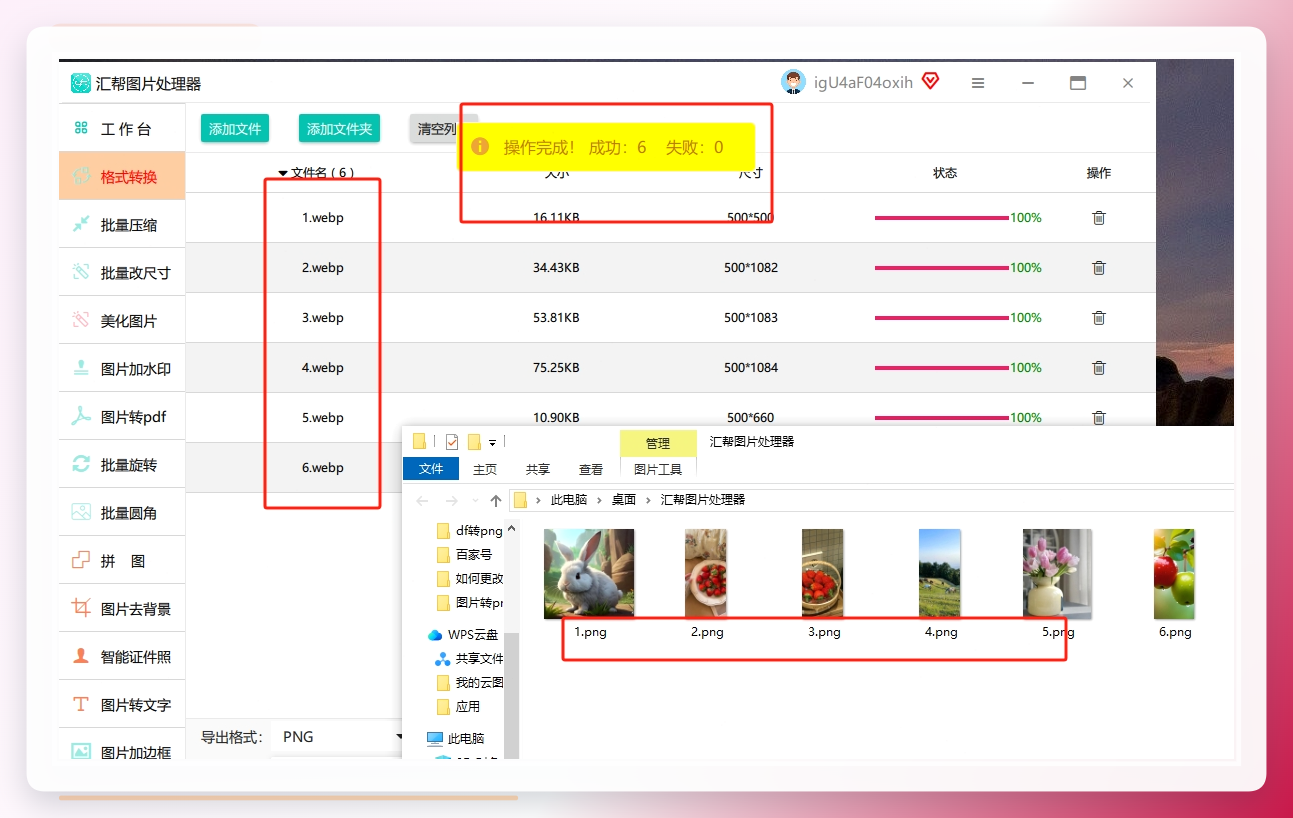Go back in the Explorer window
The image size is (1293, 818).
pos(422,500)
